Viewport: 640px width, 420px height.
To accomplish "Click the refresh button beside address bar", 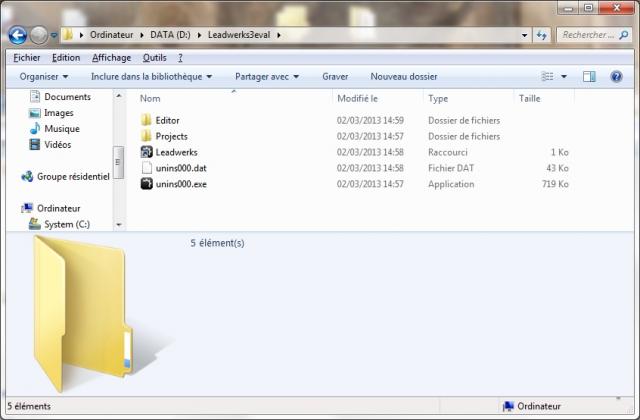I will pos(542,35).
